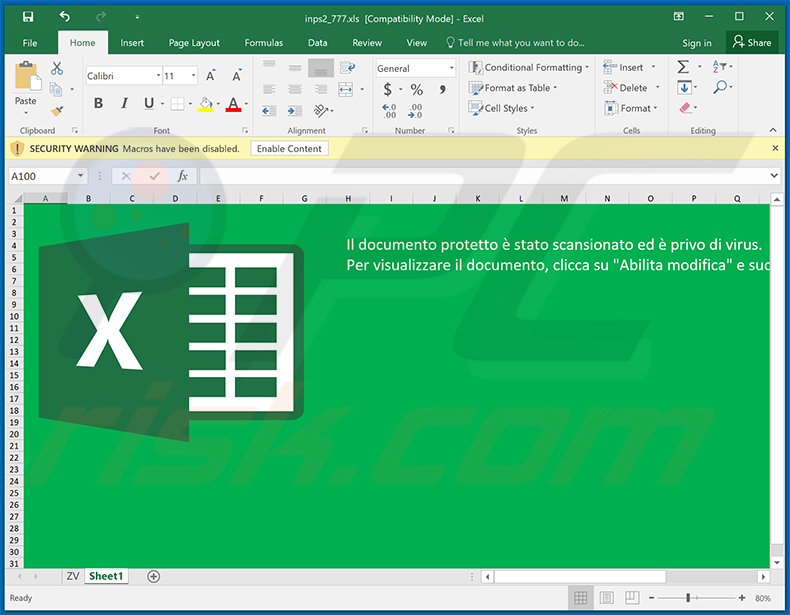Image resolution: width=790 pixels, height=615 pixels.
Task: Apply accounting dollar format
Action: (387, 90)
